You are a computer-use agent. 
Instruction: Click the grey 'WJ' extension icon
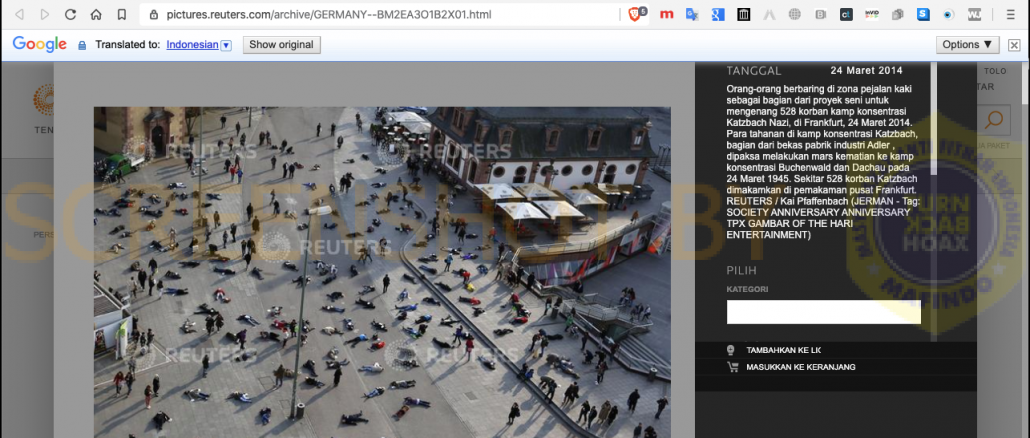(x=974, y=14)
